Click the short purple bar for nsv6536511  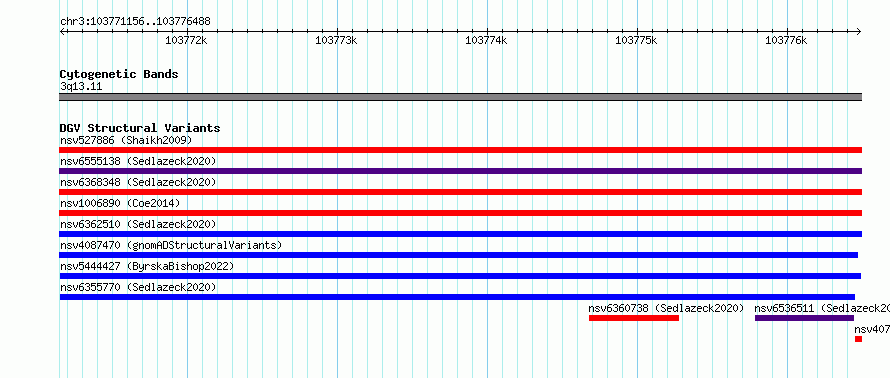pos(804,318)
